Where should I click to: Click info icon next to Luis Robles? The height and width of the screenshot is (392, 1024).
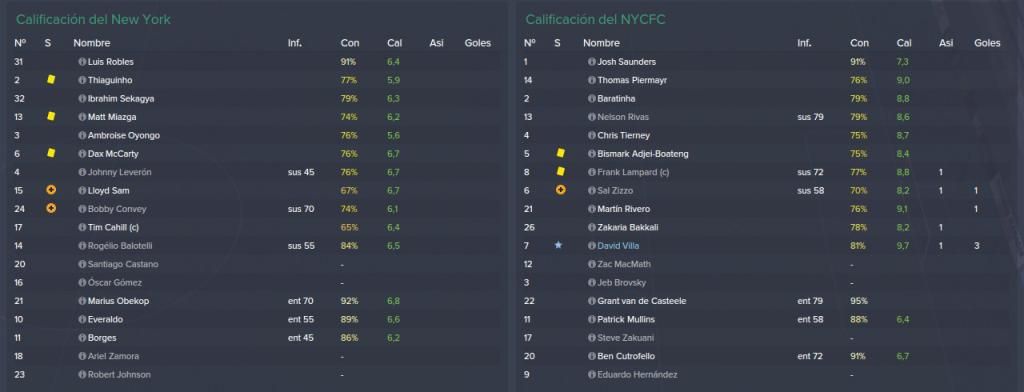coord(82,62)
